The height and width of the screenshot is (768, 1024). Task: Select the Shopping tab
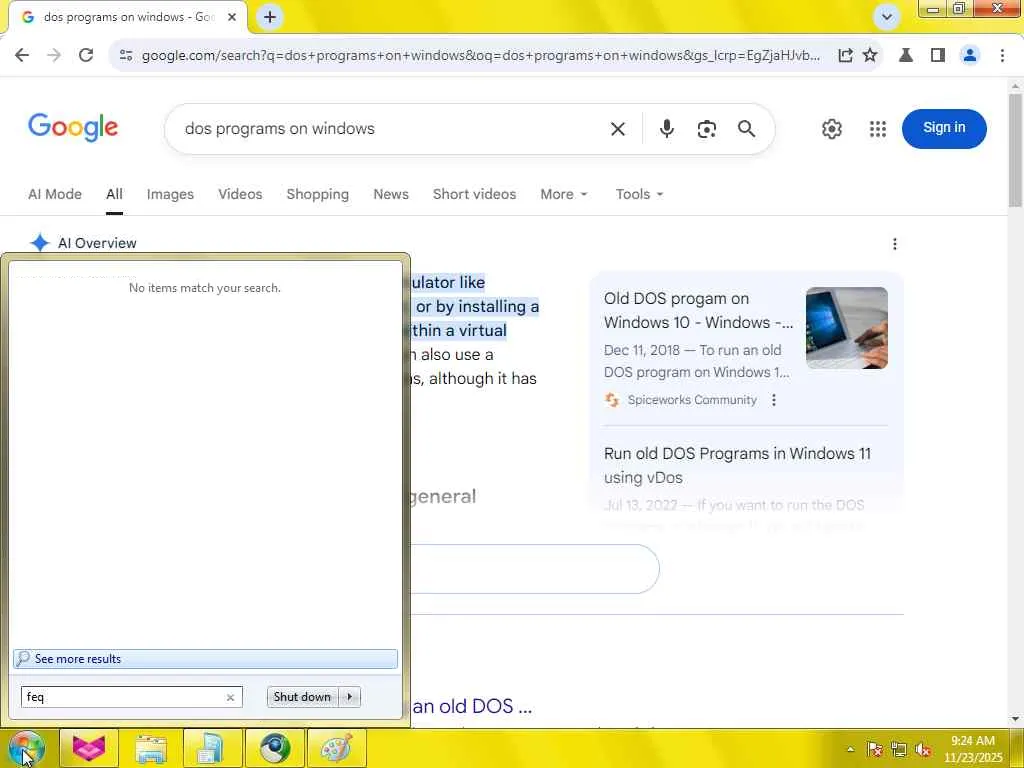tap(317, 195)
